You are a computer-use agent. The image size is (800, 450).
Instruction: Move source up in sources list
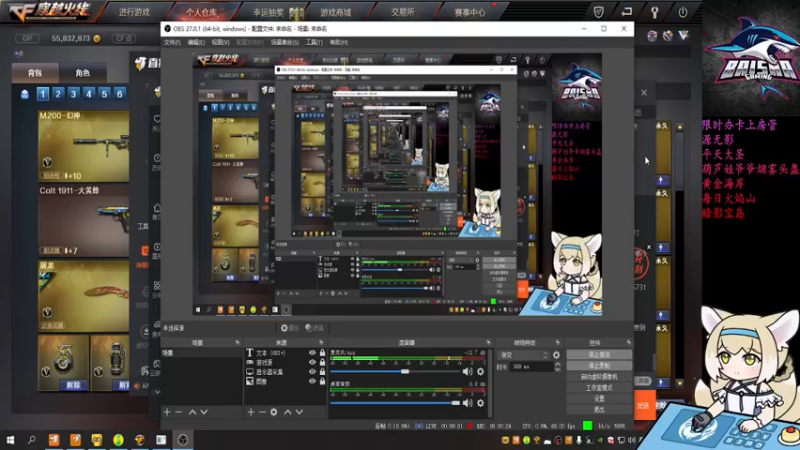coord(288,412)
